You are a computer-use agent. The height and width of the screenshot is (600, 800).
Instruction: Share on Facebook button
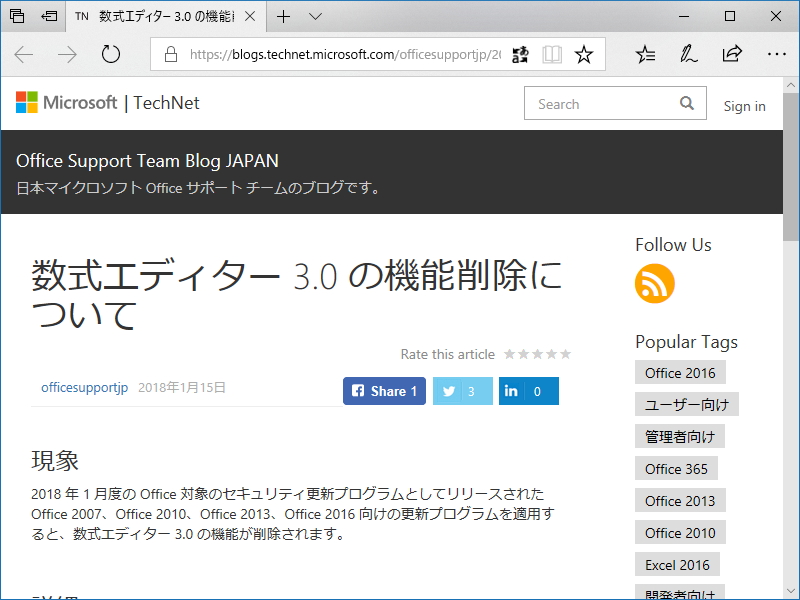[384, 391]
